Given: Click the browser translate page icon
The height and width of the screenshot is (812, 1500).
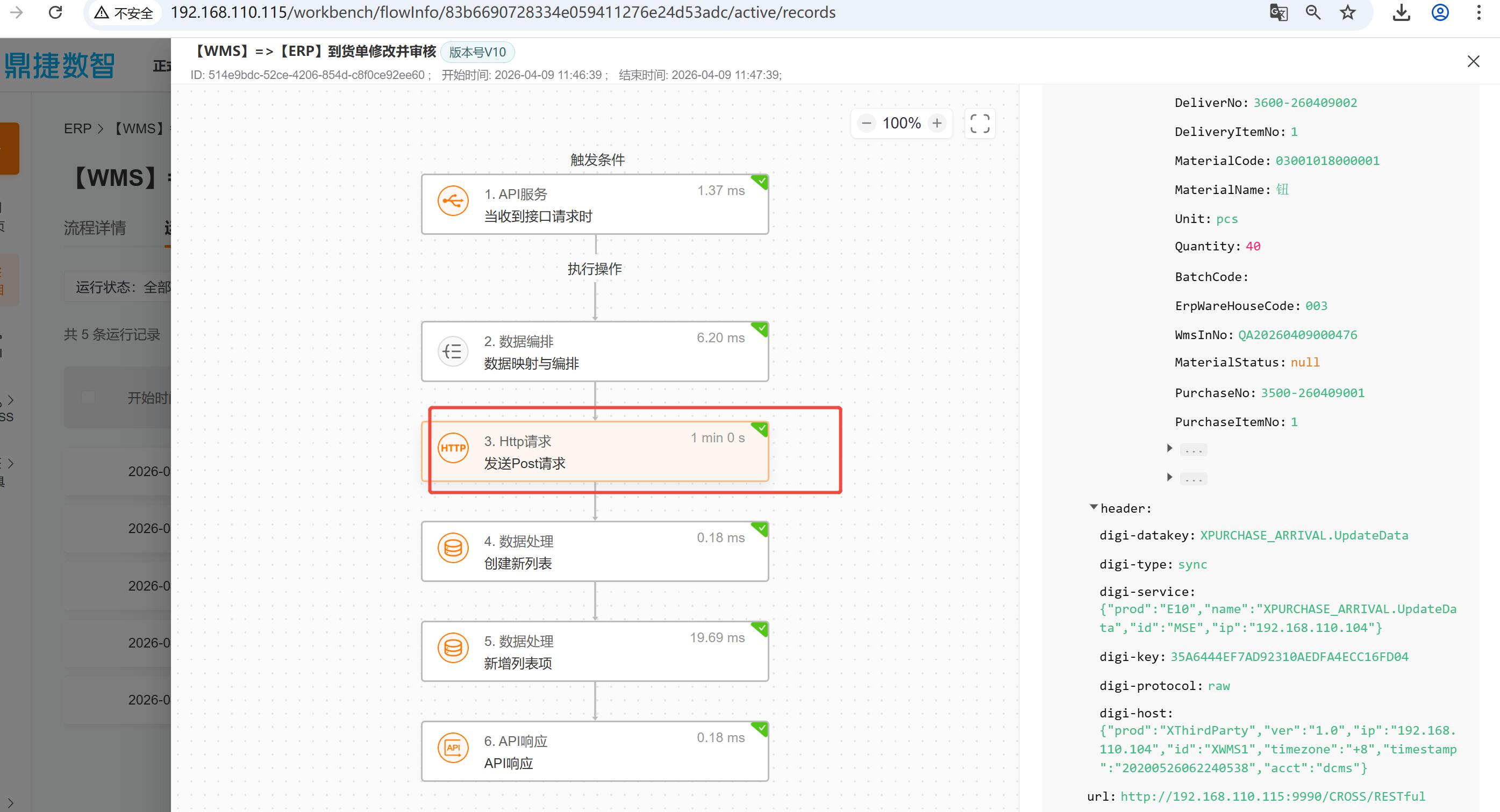Looking at the screenshot, I should (1278, 12).
